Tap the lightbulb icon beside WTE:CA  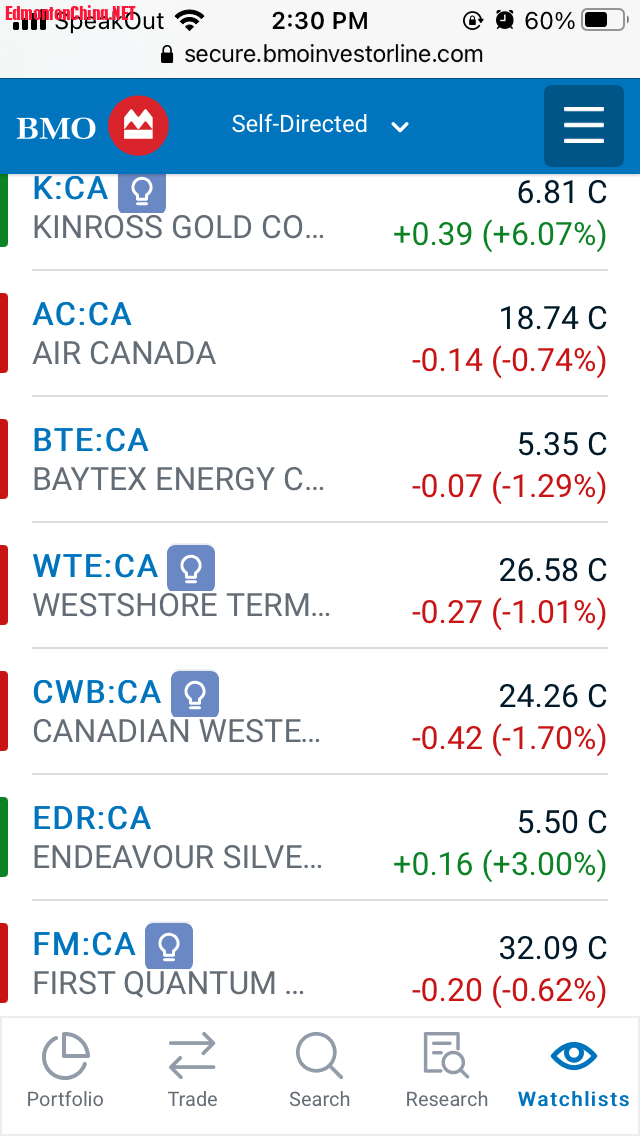[x=191, y=568]
